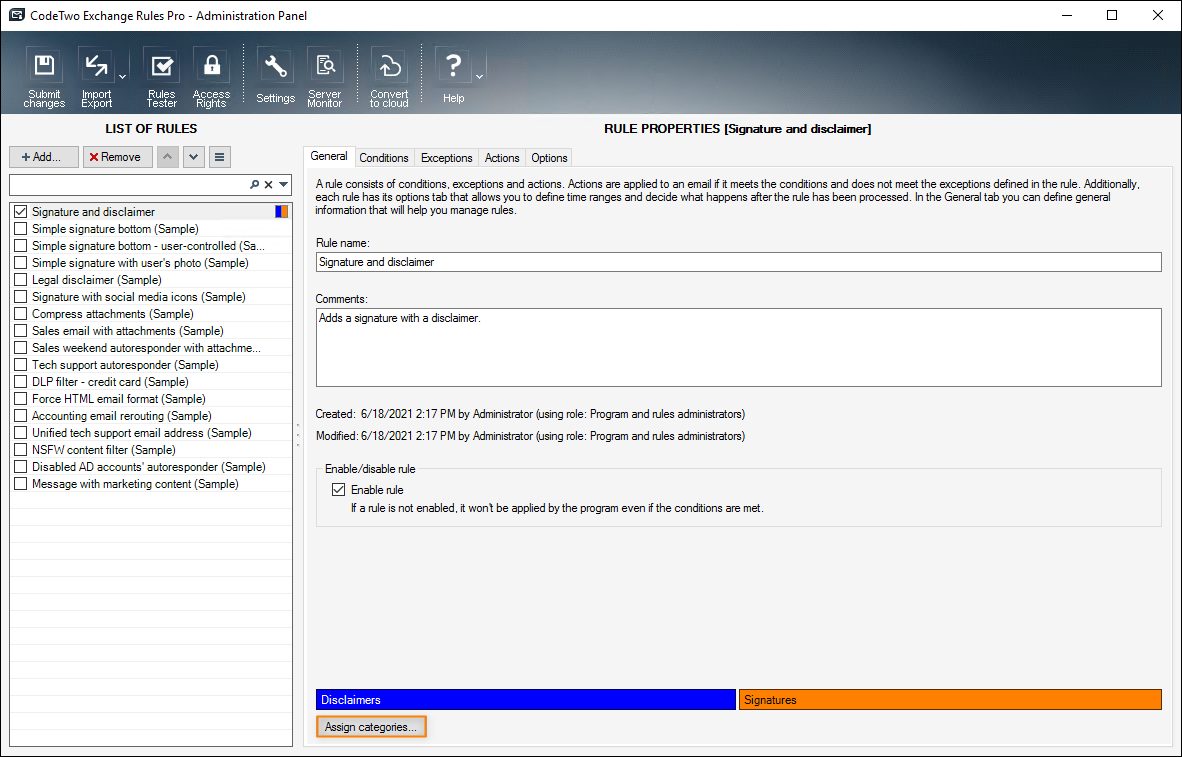Image resolution: width=1182 pixels, height=757 pixels.
Task: Switch to the General tab
Action: pos(329,156)
